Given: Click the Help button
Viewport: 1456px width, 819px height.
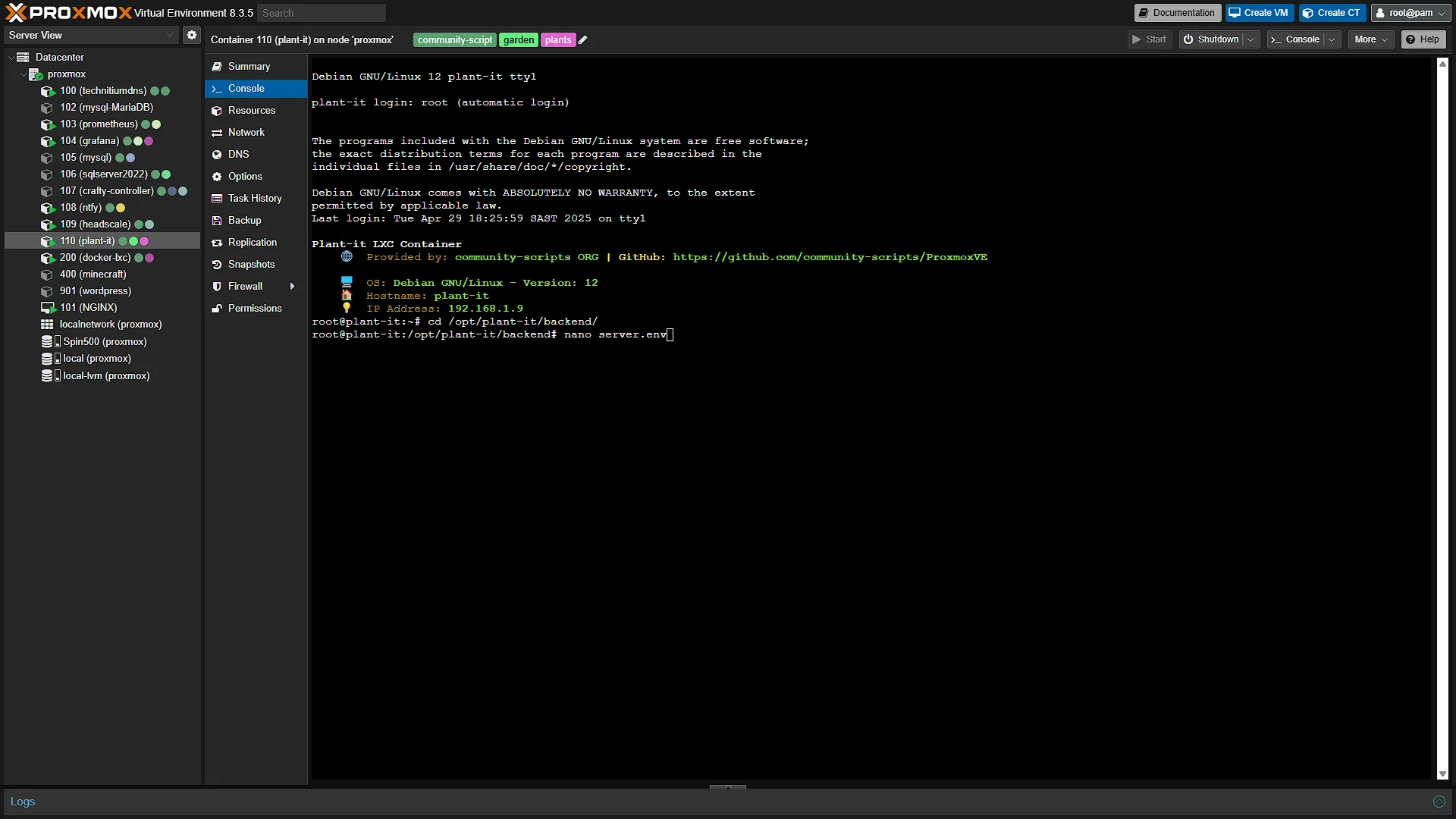Looking at the screenshot, I should [1423, 39].
